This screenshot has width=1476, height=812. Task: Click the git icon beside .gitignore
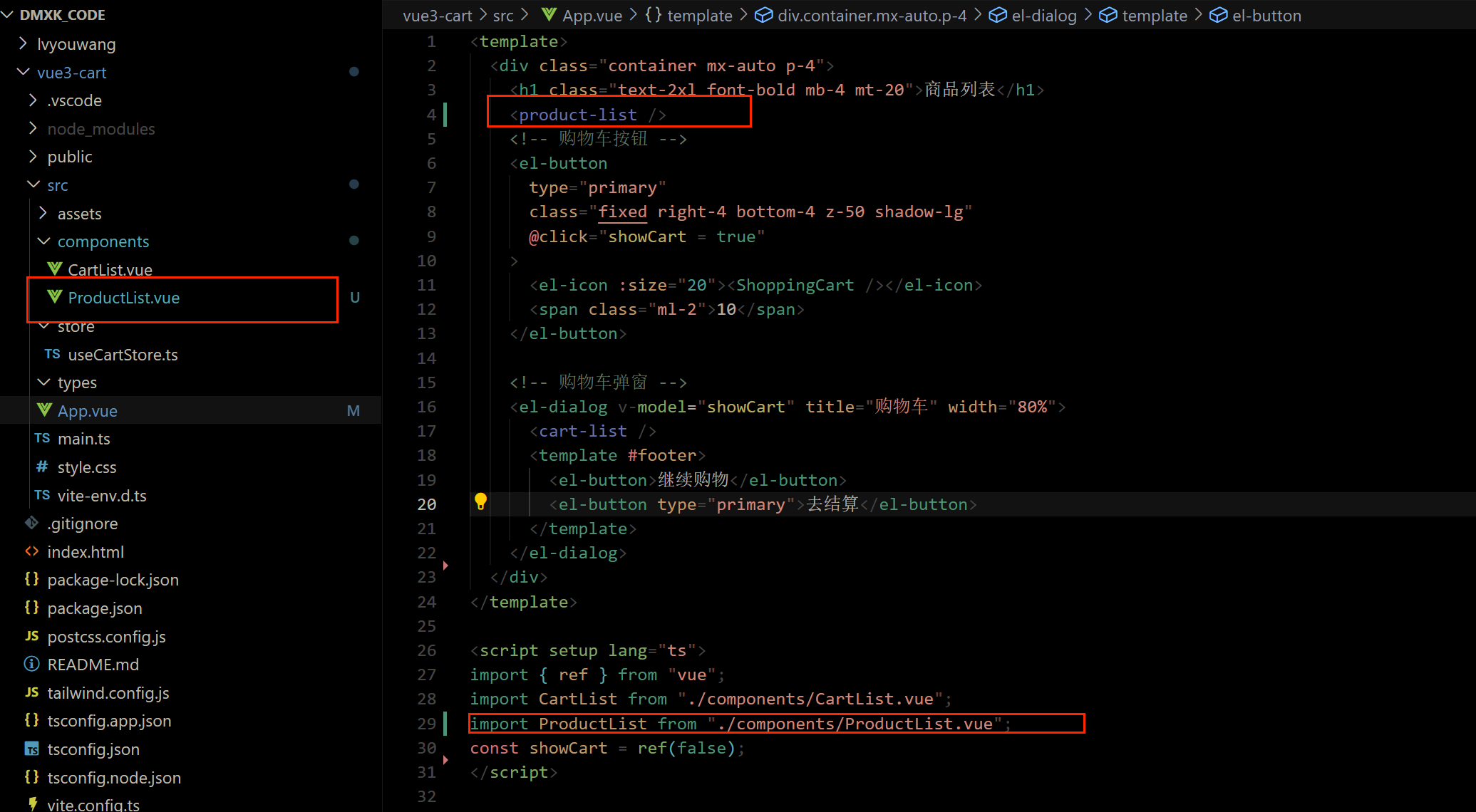(31, 523)
